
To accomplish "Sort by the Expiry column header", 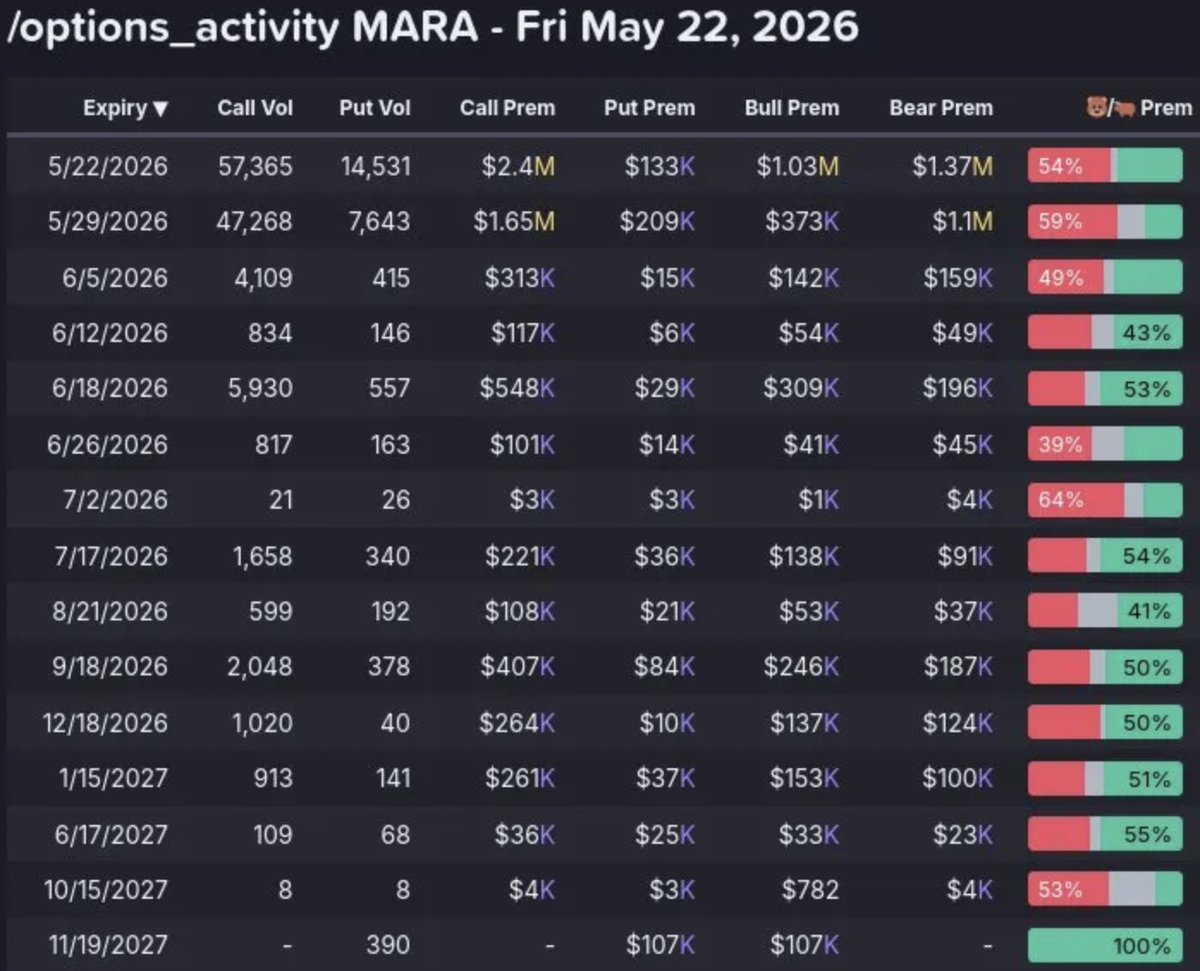I will pyautogui.click(x=125, y=109).
